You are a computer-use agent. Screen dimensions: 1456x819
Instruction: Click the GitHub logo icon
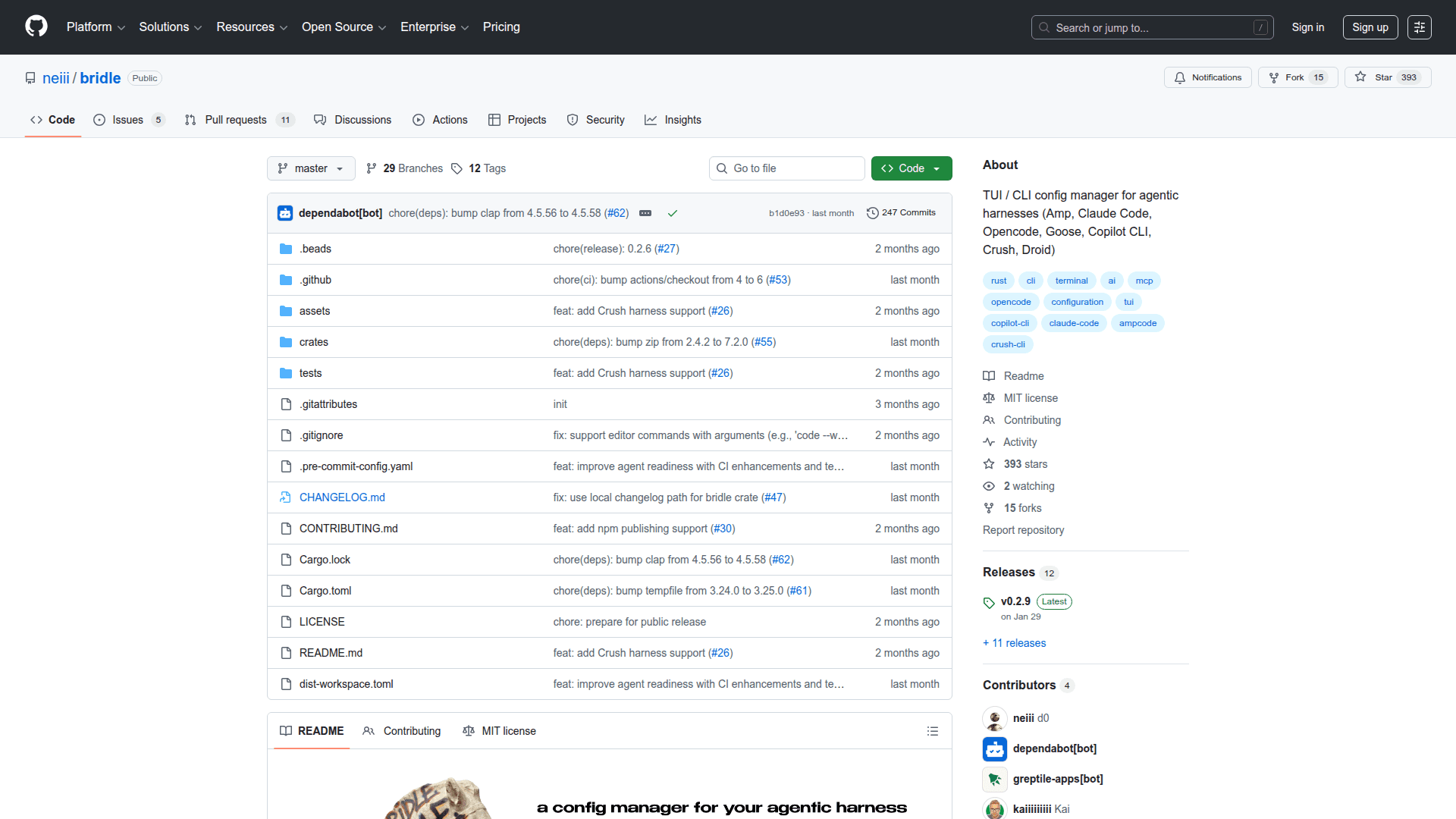(x=36, y=27)
